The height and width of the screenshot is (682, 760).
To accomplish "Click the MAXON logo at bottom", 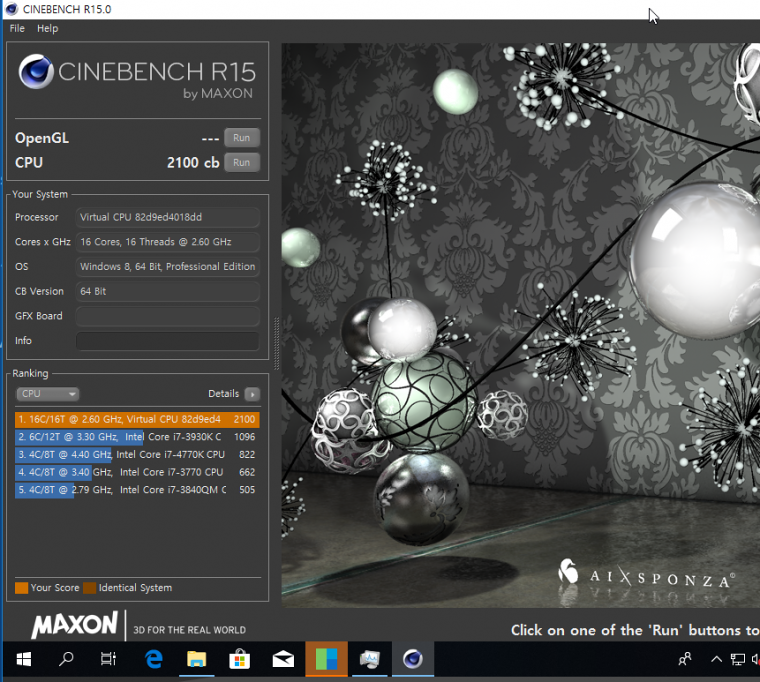I will [74, 625].
